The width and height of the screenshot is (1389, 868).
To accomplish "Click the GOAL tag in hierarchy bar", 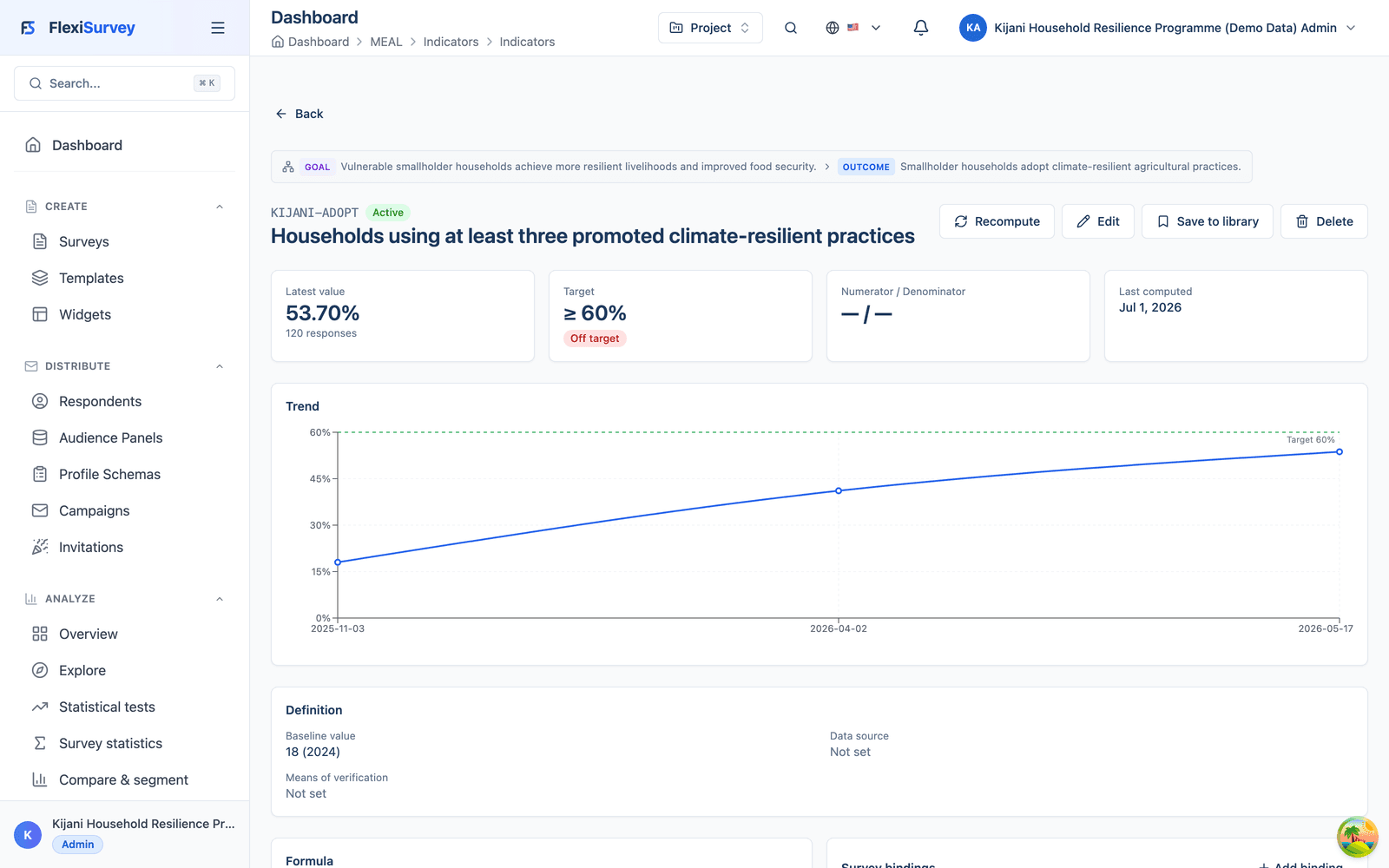I will (317, 167).
